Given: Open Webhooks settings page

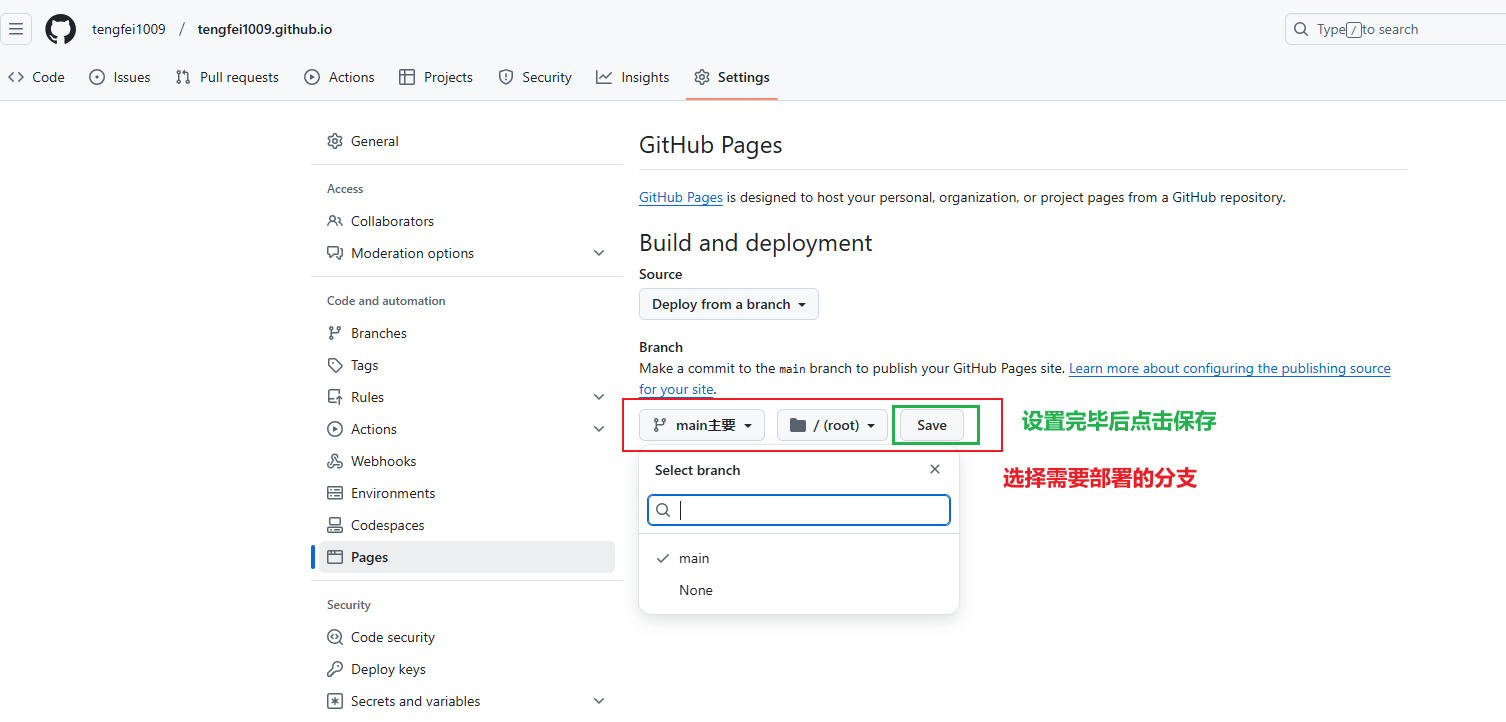Looking at the screenshot, I should pyautogui.click(x=467, y=461).
